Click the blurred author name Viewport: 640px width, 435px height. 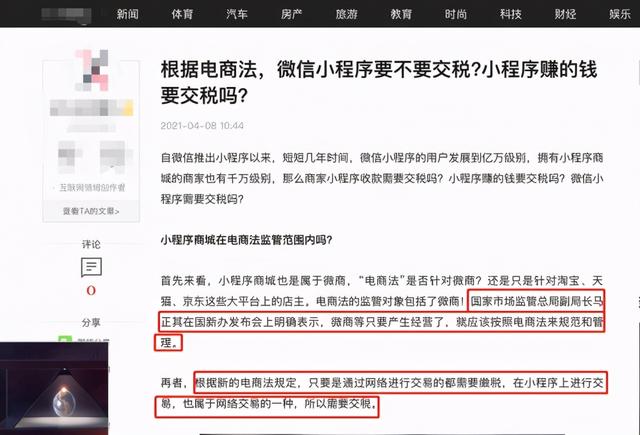pyautogui.click(x=91, y=108)
